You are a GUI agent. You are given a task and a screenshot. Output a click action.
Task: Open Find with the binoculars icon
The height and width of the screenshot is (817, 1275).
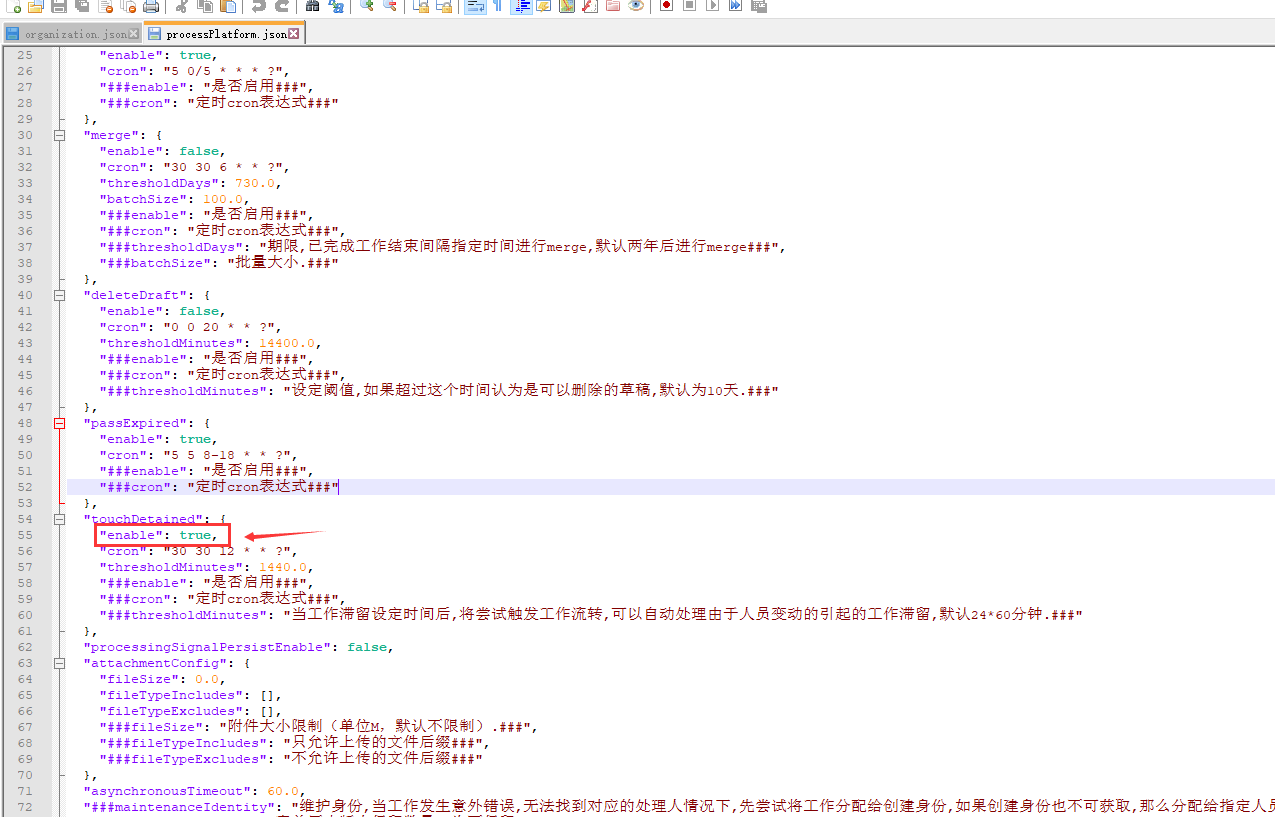[312, 6]
